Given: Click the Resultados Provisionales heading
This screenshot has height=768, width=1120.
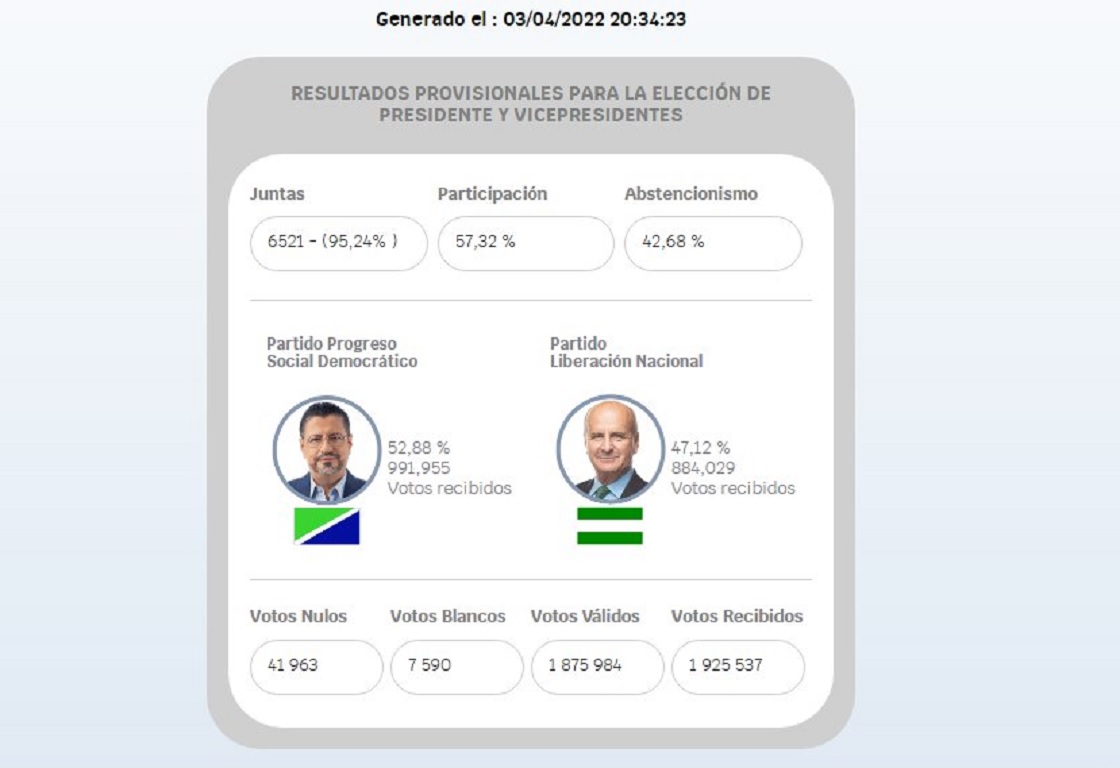Looking at the screenshot, I should click(x=531, y=104).
